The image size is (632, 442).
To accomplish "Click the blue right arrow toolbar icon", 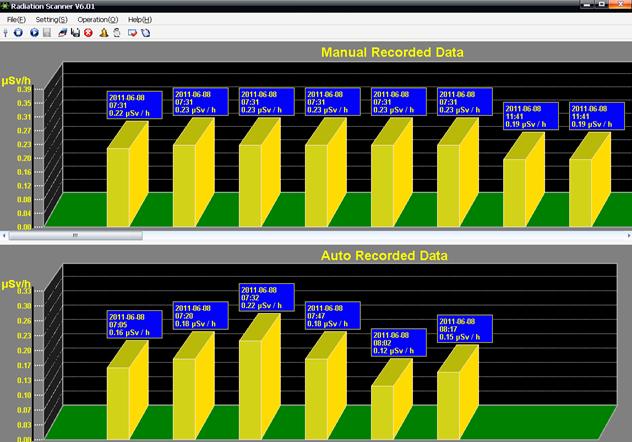I will (x=33, y=32).
